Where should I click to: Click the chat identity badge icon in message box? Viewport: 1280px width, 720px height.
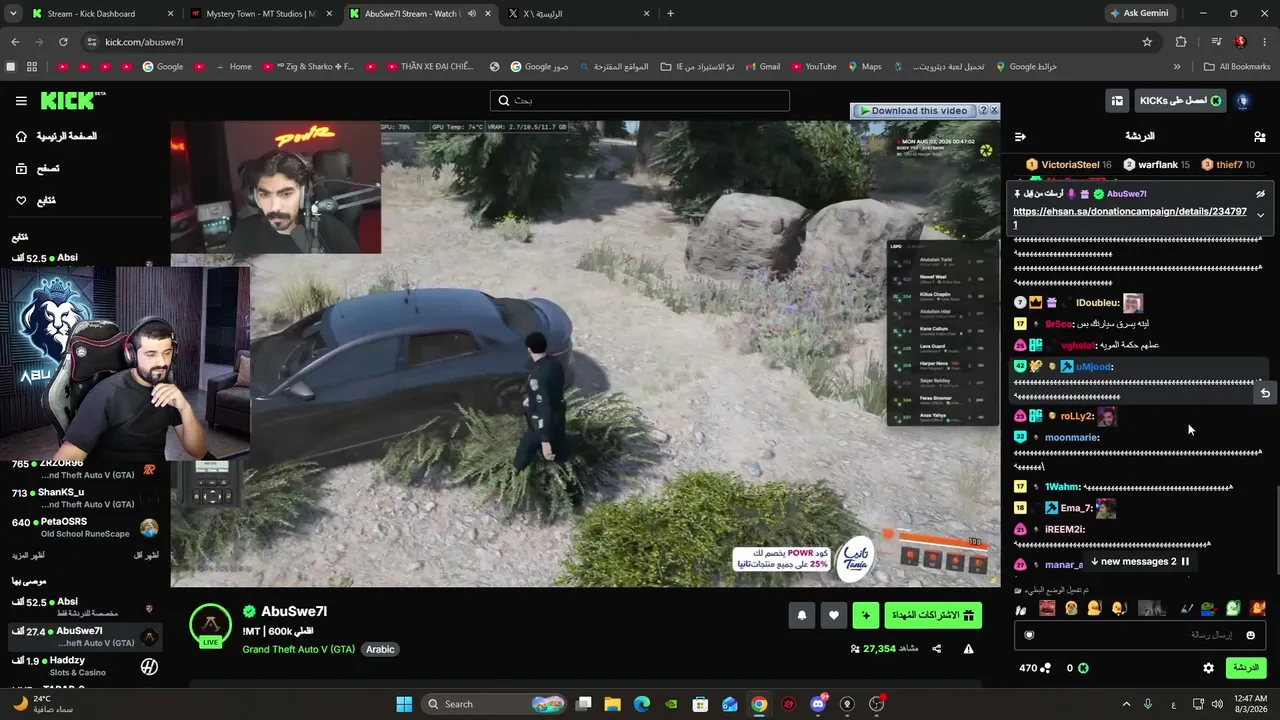pyautogui.click(x=1029, y=635)
